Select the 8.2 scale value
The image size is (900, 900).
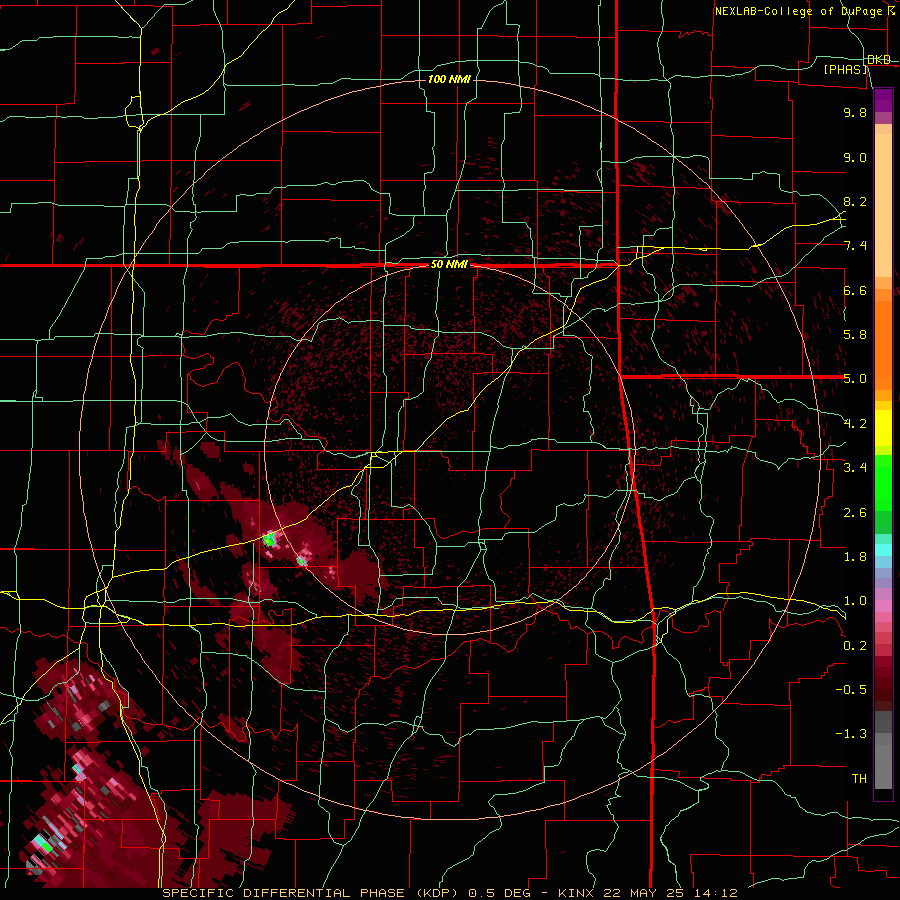tap(855, 201)
